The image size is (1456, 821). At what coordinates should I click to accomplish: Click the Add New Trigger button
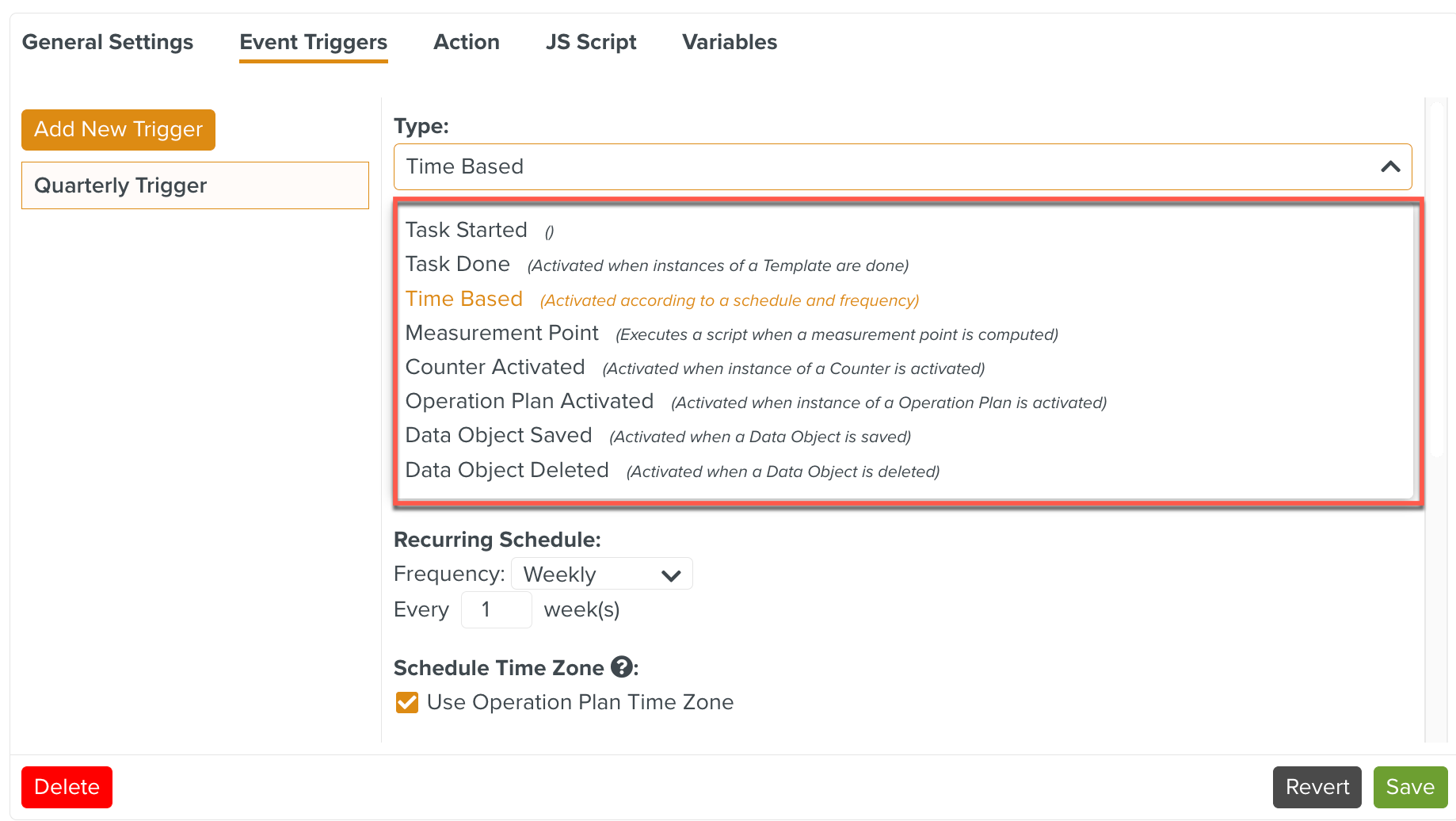118,129
